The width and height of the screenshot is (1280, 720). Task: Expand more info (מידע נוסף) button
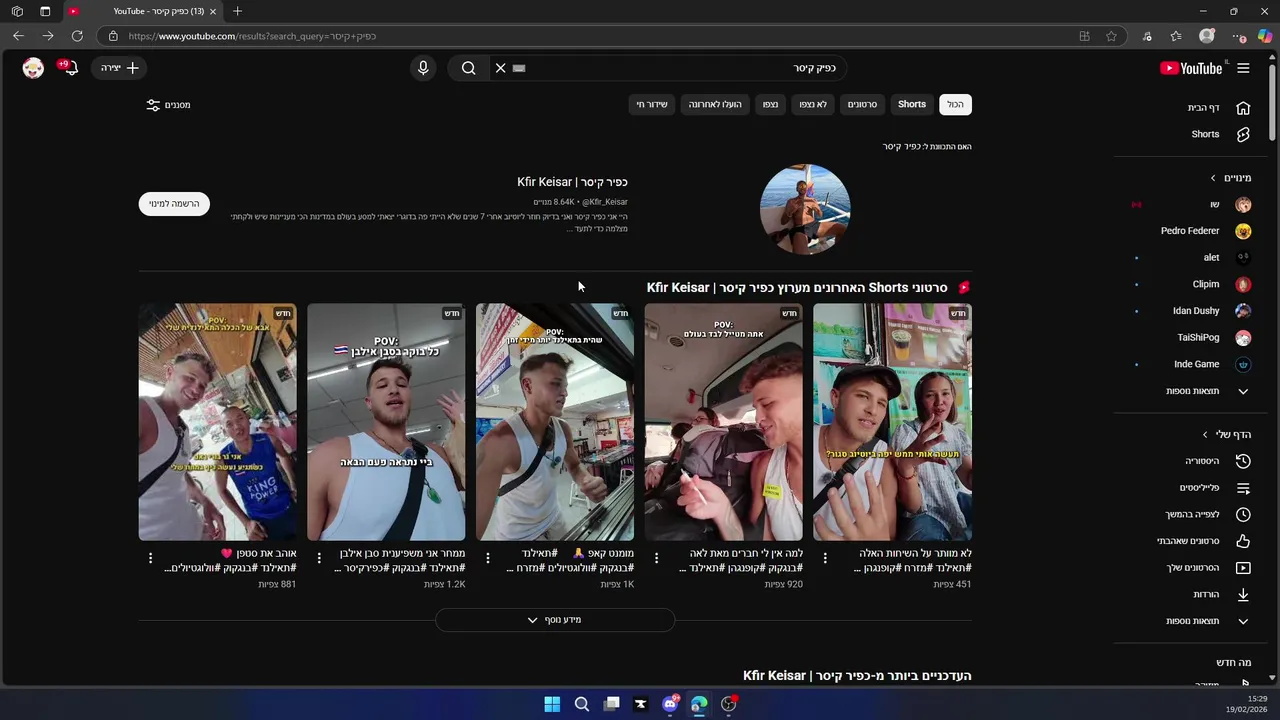[x=555, y=620]
